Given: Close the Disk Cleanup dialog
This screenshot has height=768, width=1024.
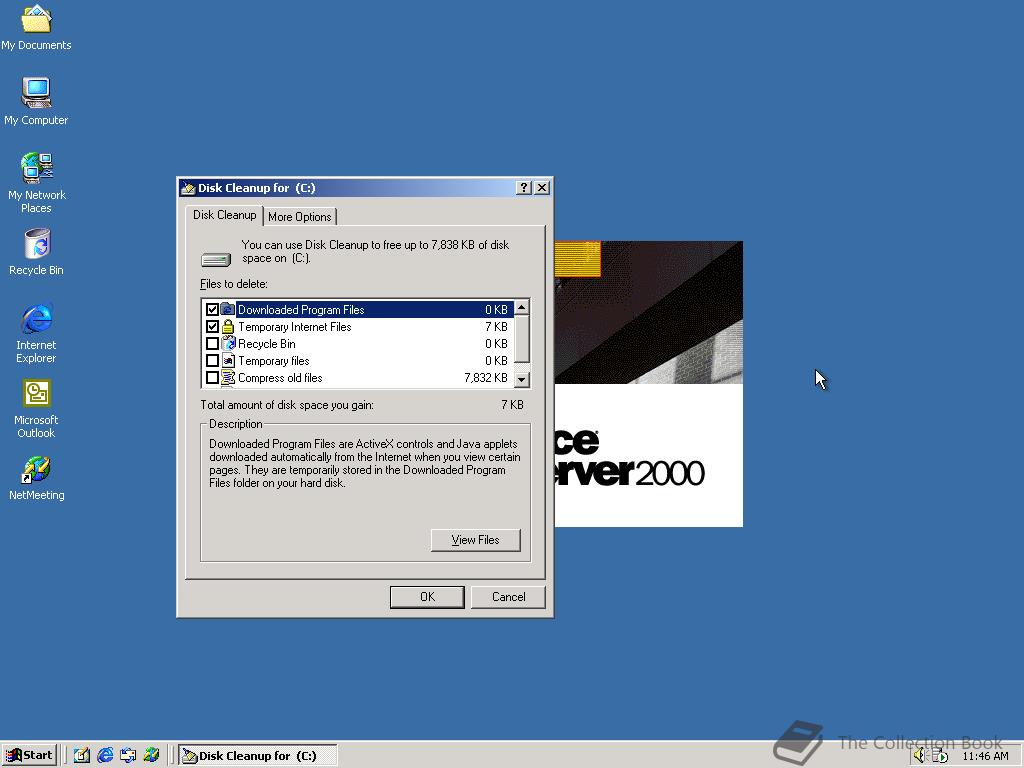Looking at the screenshot, I should (542, 187).
